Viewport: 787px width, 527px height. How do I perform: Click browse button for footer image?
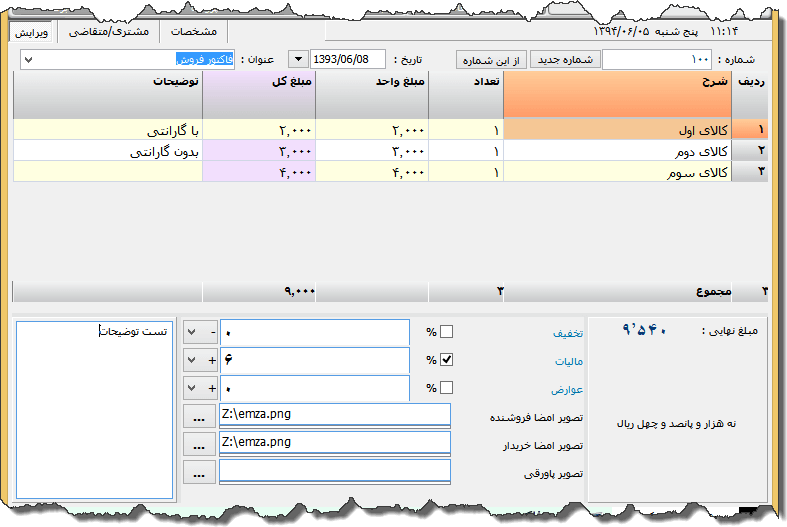click(198, 471)
